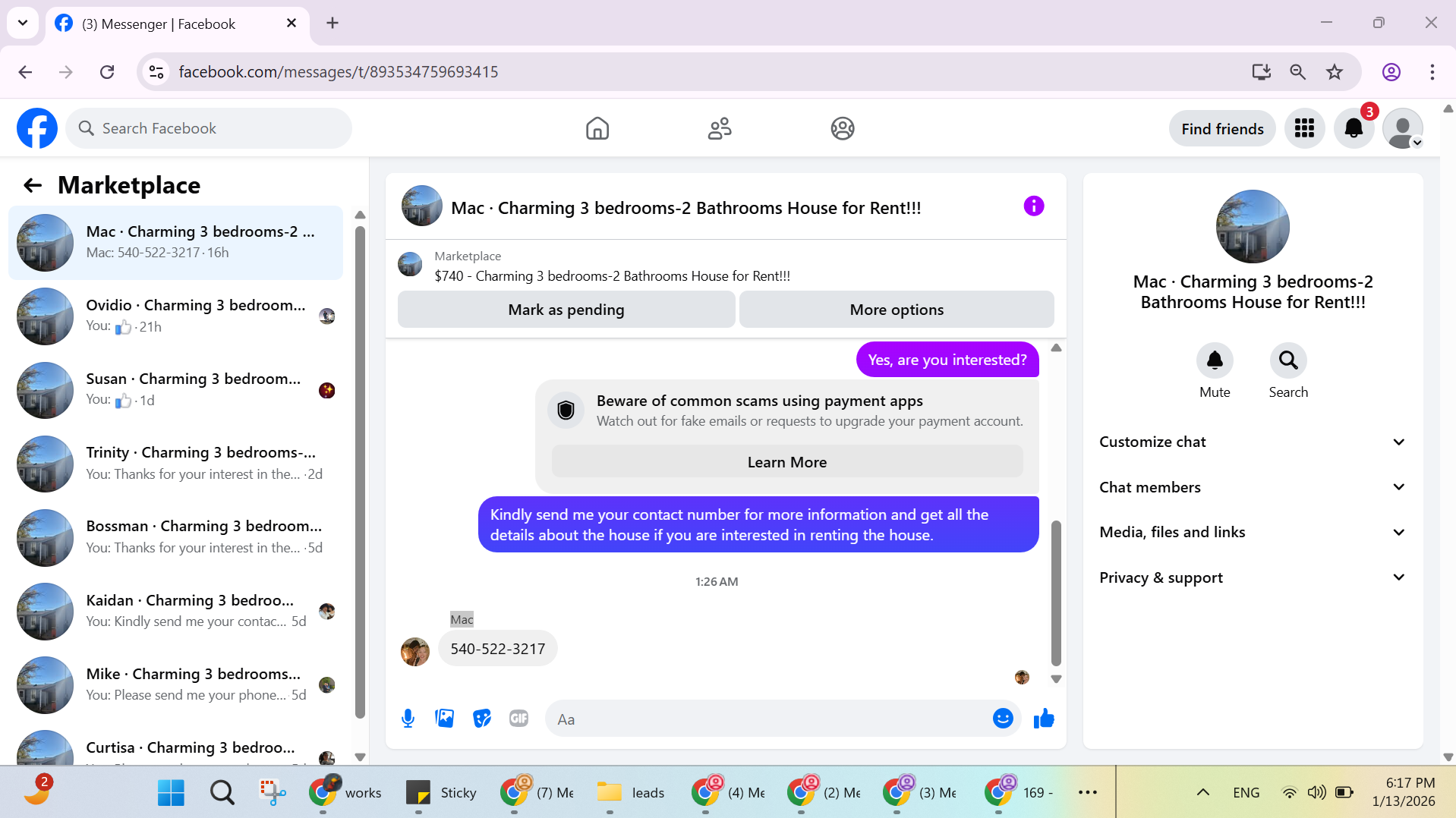Click Mark as pending button
The height and width of the screenshot is (818, 1456).
(x=566, y=310)
